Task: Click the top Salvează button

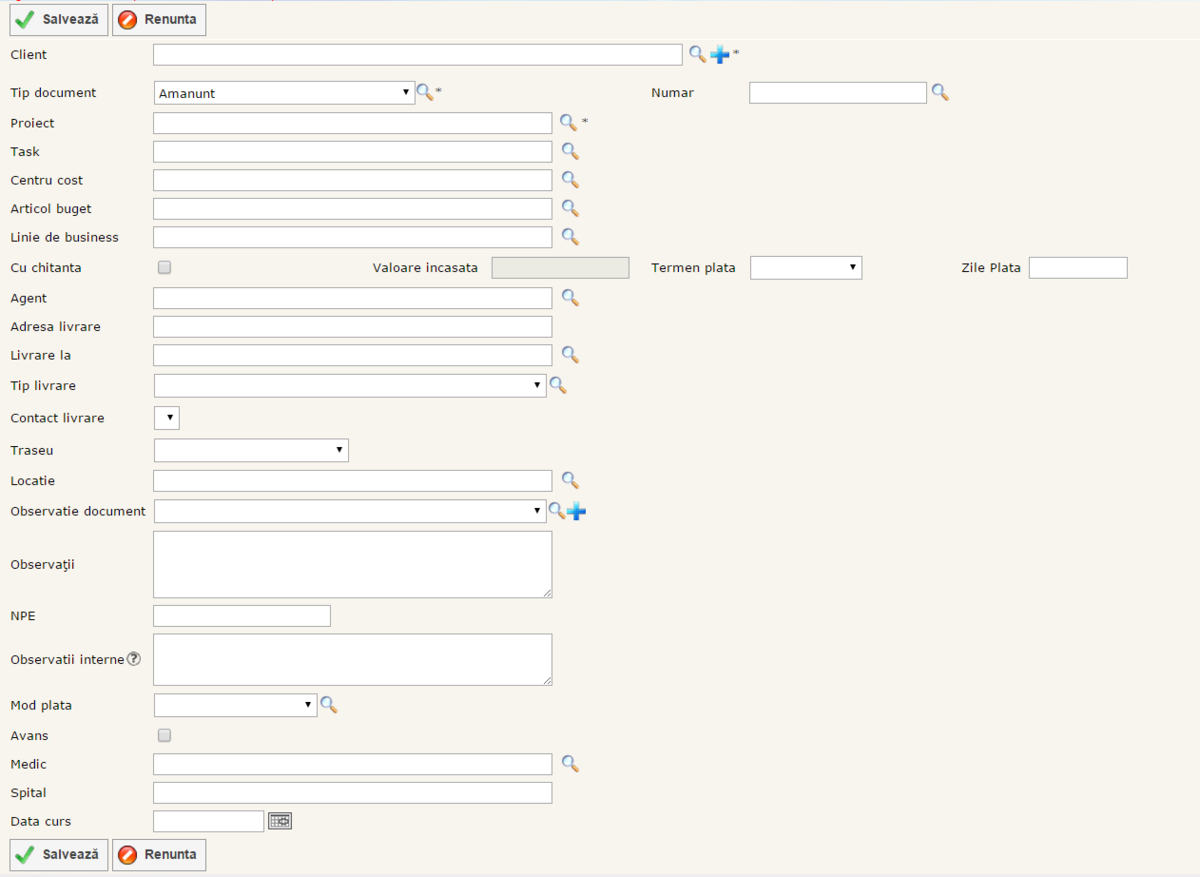Action: tap(58, 19)
